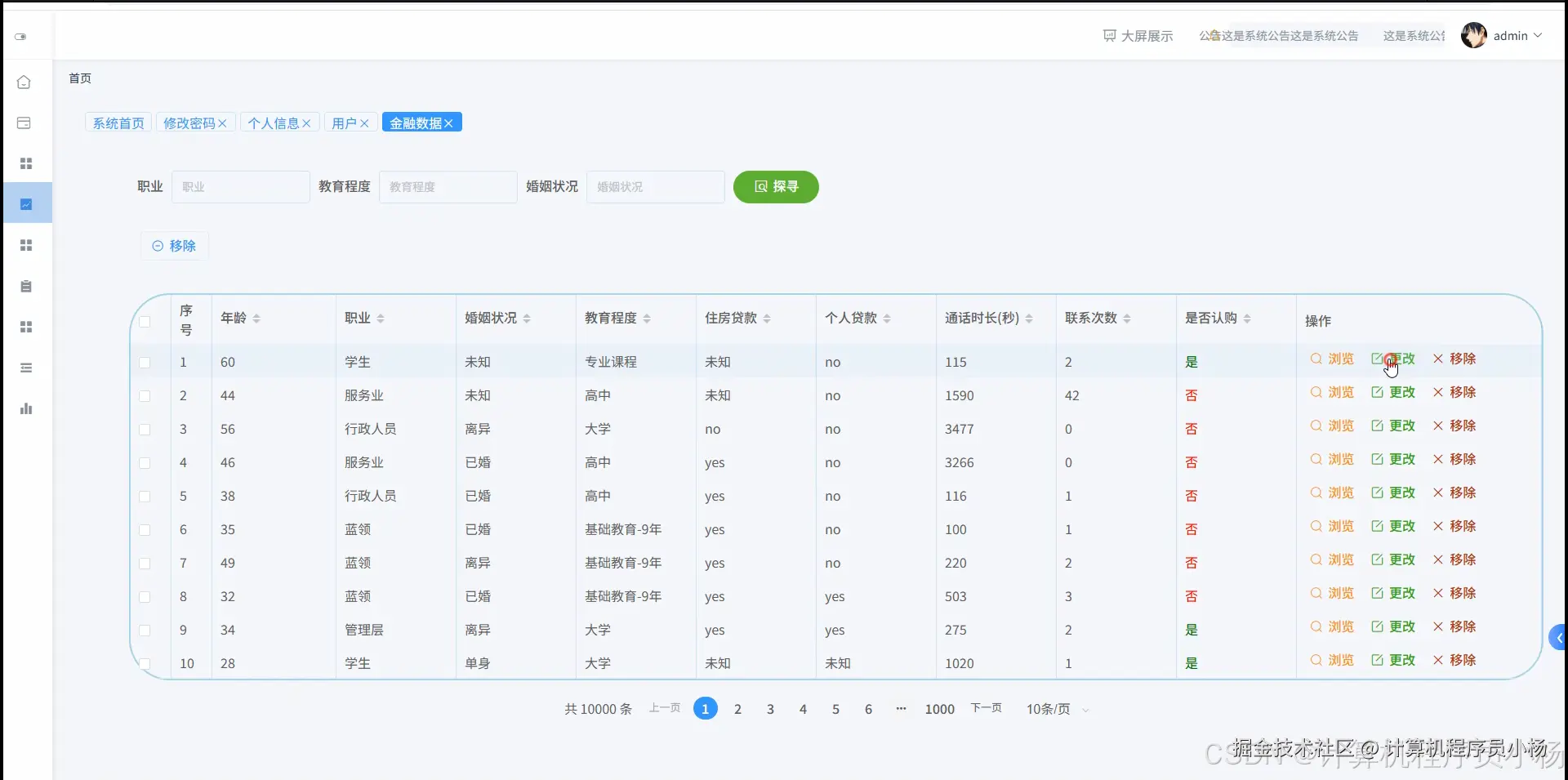This screenshot has width=1568, height=780.
Task: Check the checkbox for row 1
Action: tap(145, 363)
